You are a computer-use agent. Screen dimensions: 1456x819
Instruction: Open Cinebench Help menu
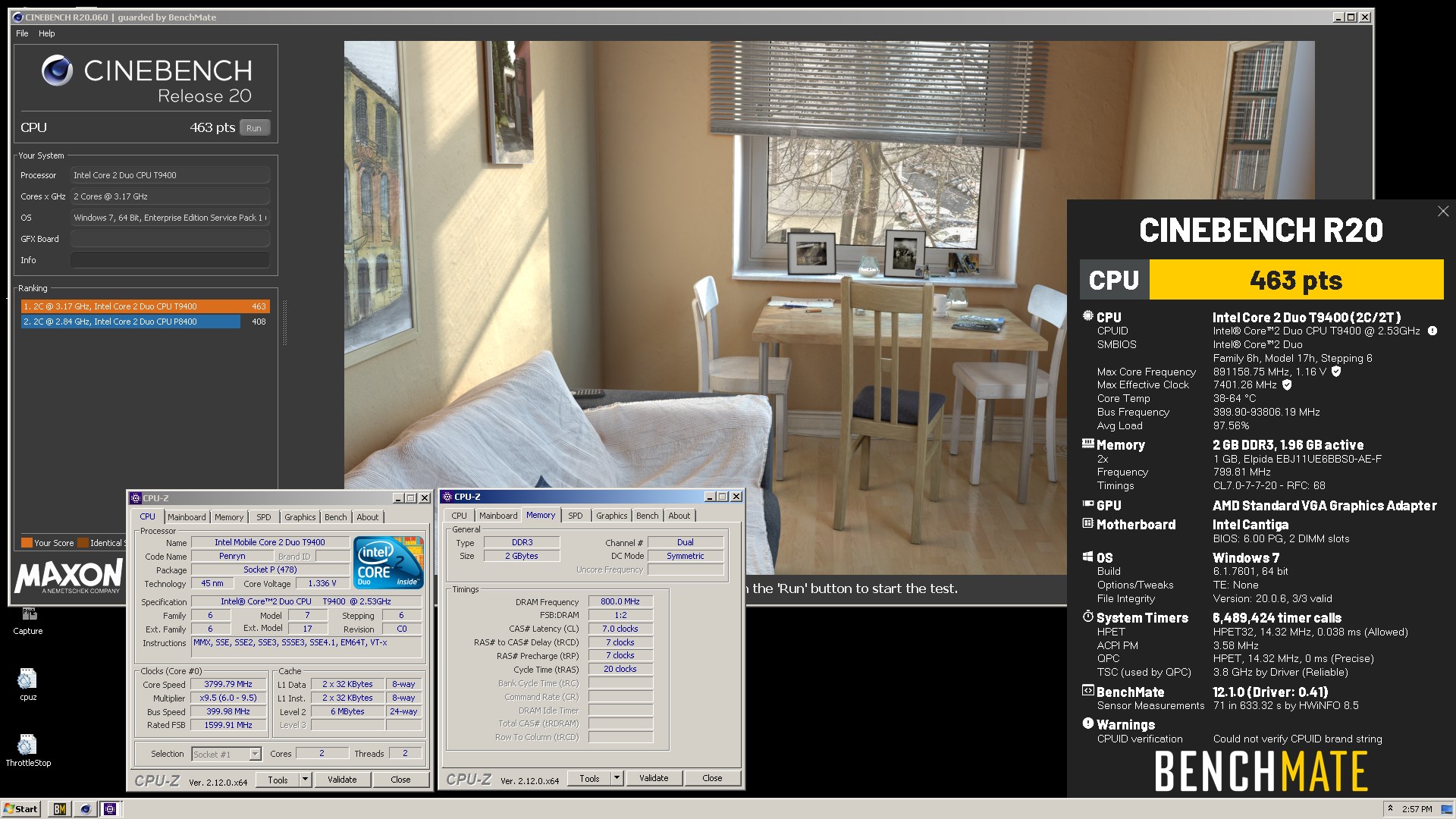click(x=47, y=33)
